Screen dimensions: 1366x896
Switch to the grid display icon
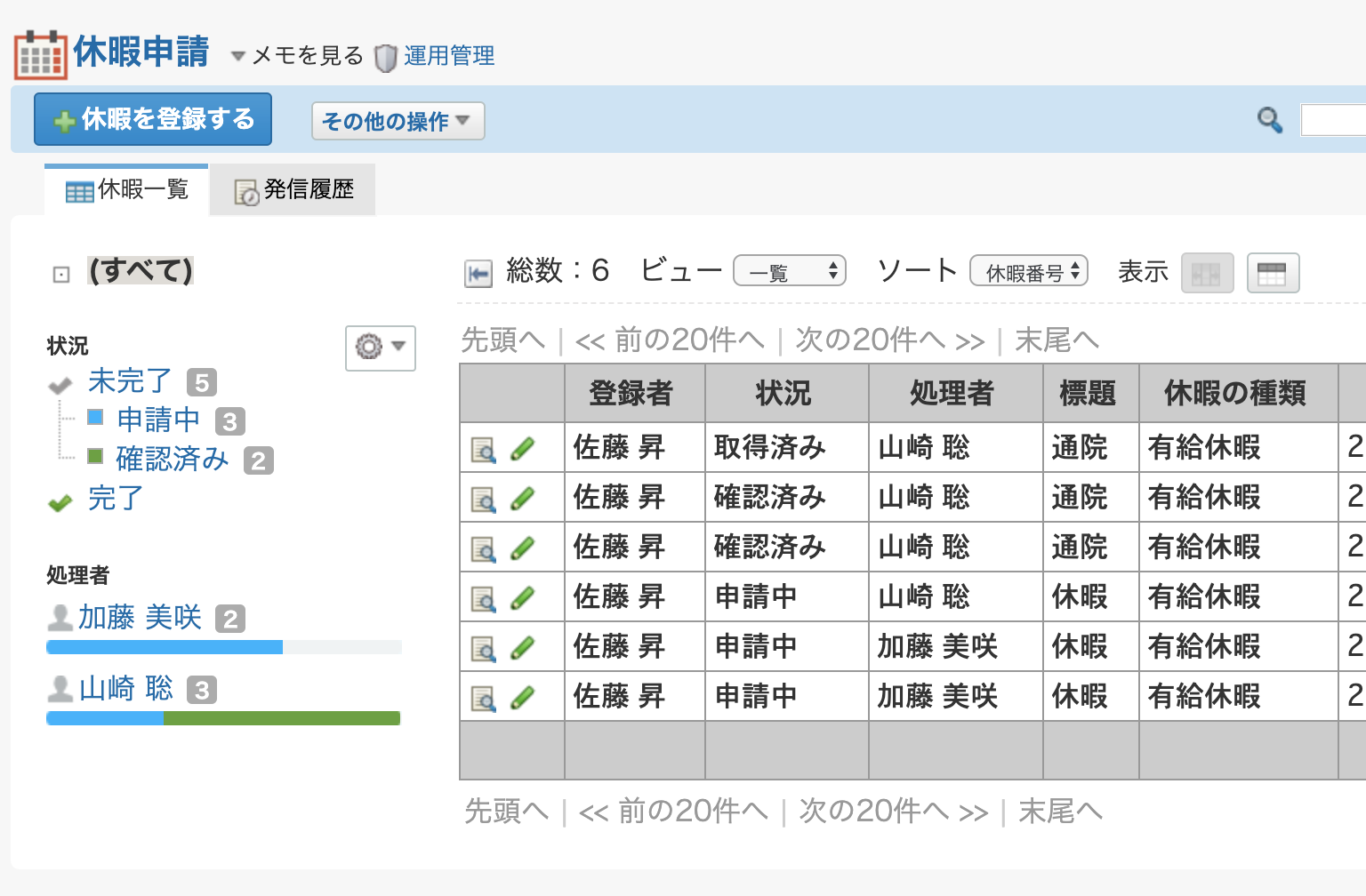(x=1207, y=273)
